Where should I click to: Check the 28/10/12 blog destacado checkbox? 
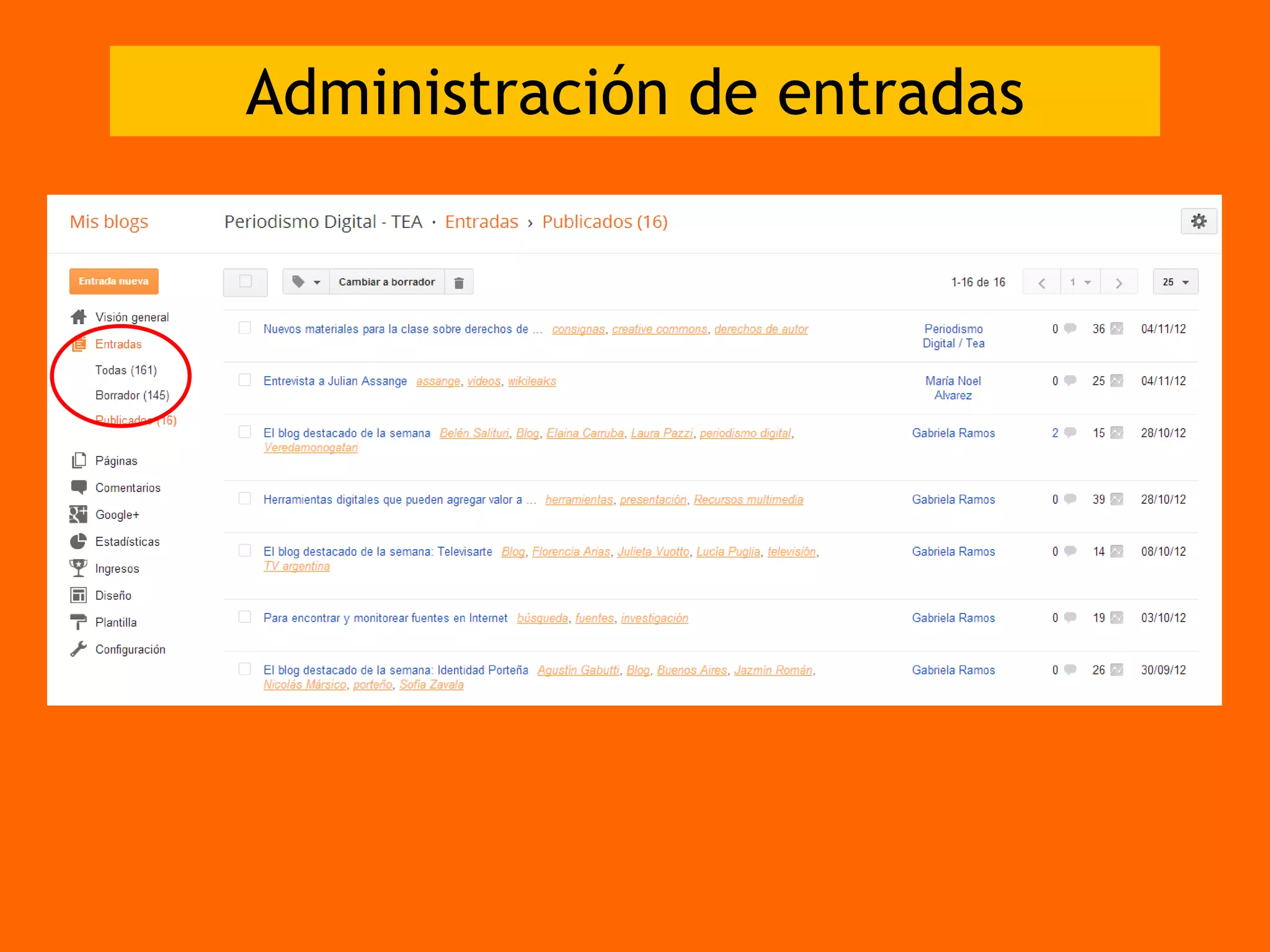coord(245,432)
